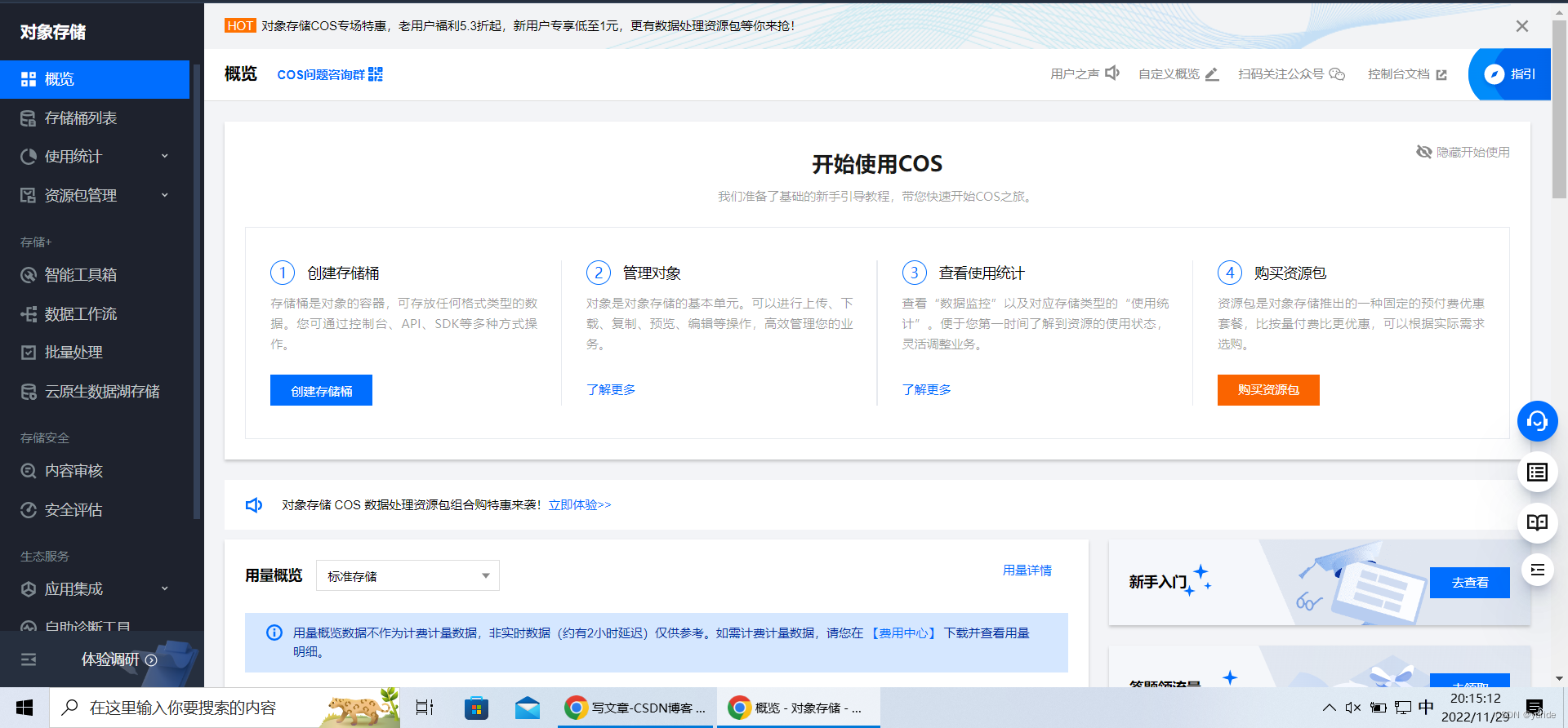This screenshot has width=1568, height=728.
Task: Open the Windows notification center icon
Action: (1535, 708)
